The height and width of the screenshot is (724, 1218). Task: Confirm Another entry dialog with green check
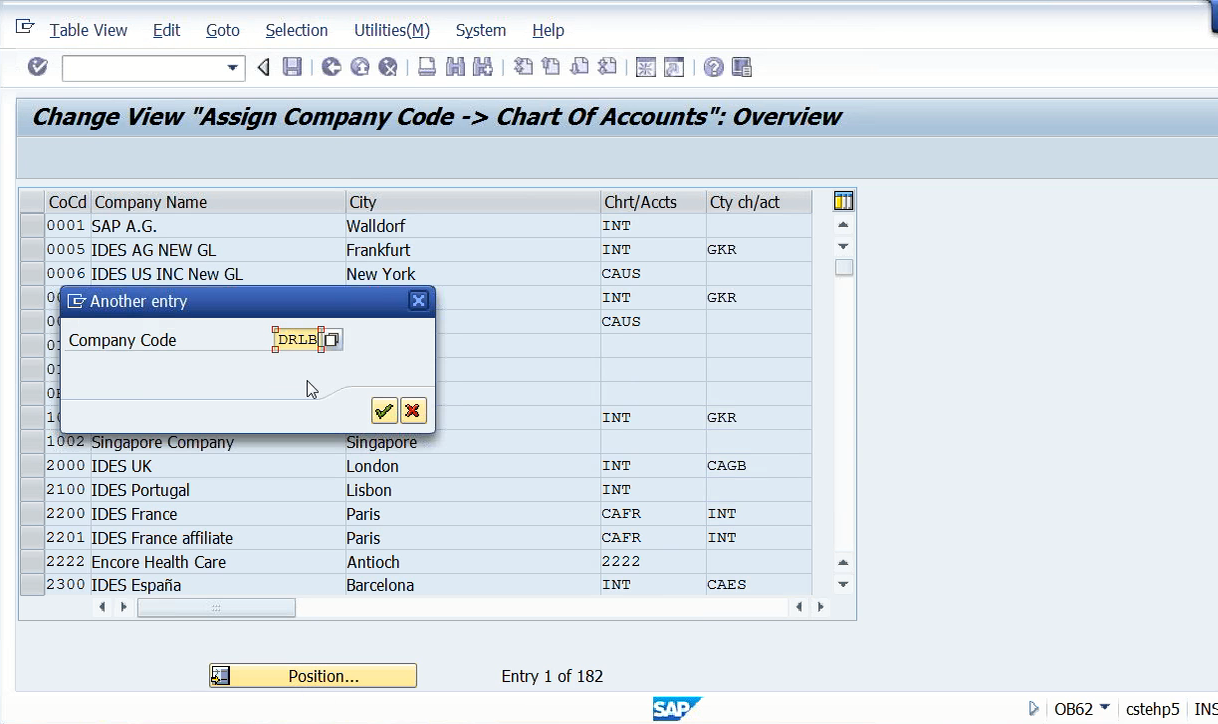click(x=384, y=410)
